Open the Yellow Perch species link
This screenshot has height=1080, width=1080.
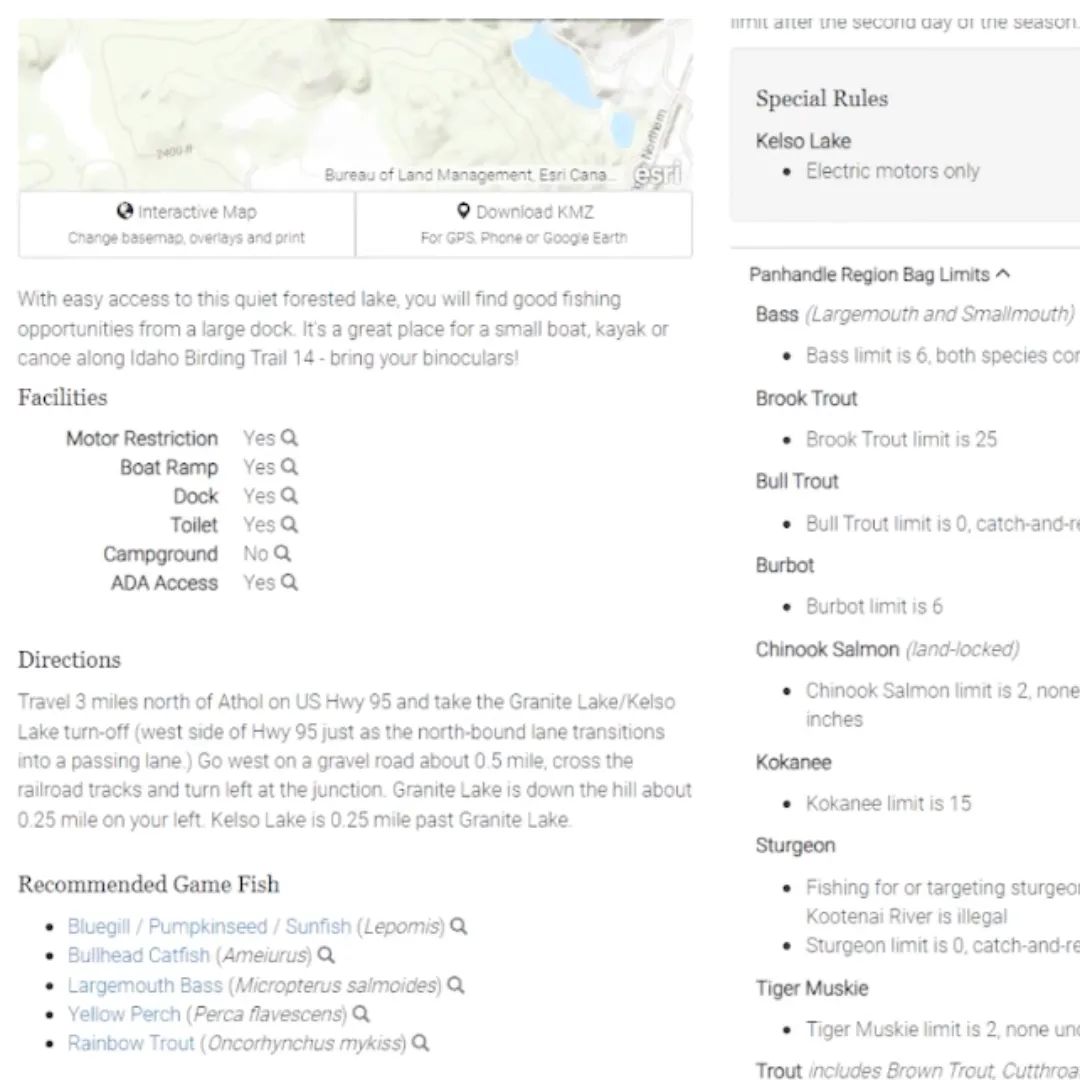tap(124, 1015)
